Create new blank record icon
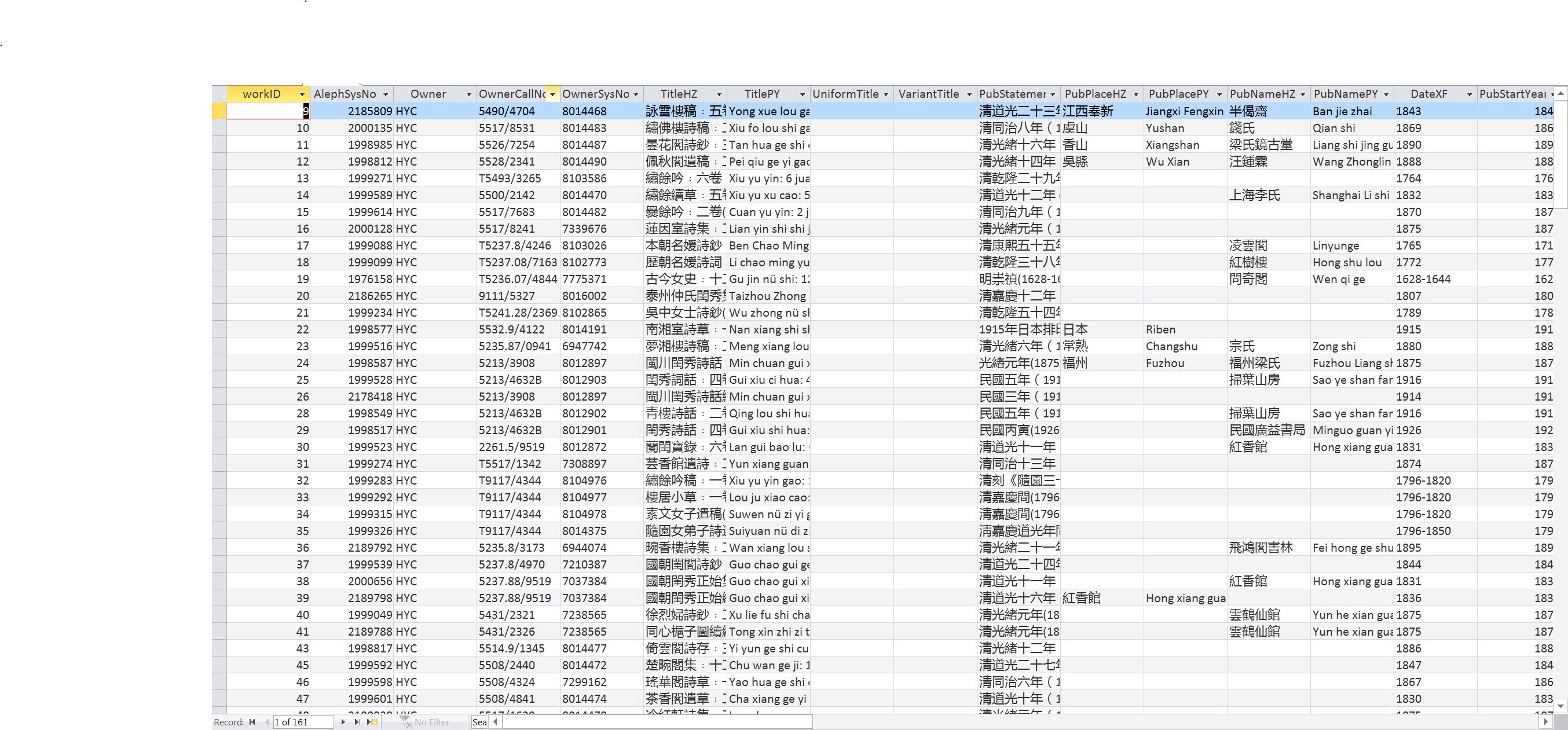This screenshot has height=730, width=1568. tap(372, 722)
